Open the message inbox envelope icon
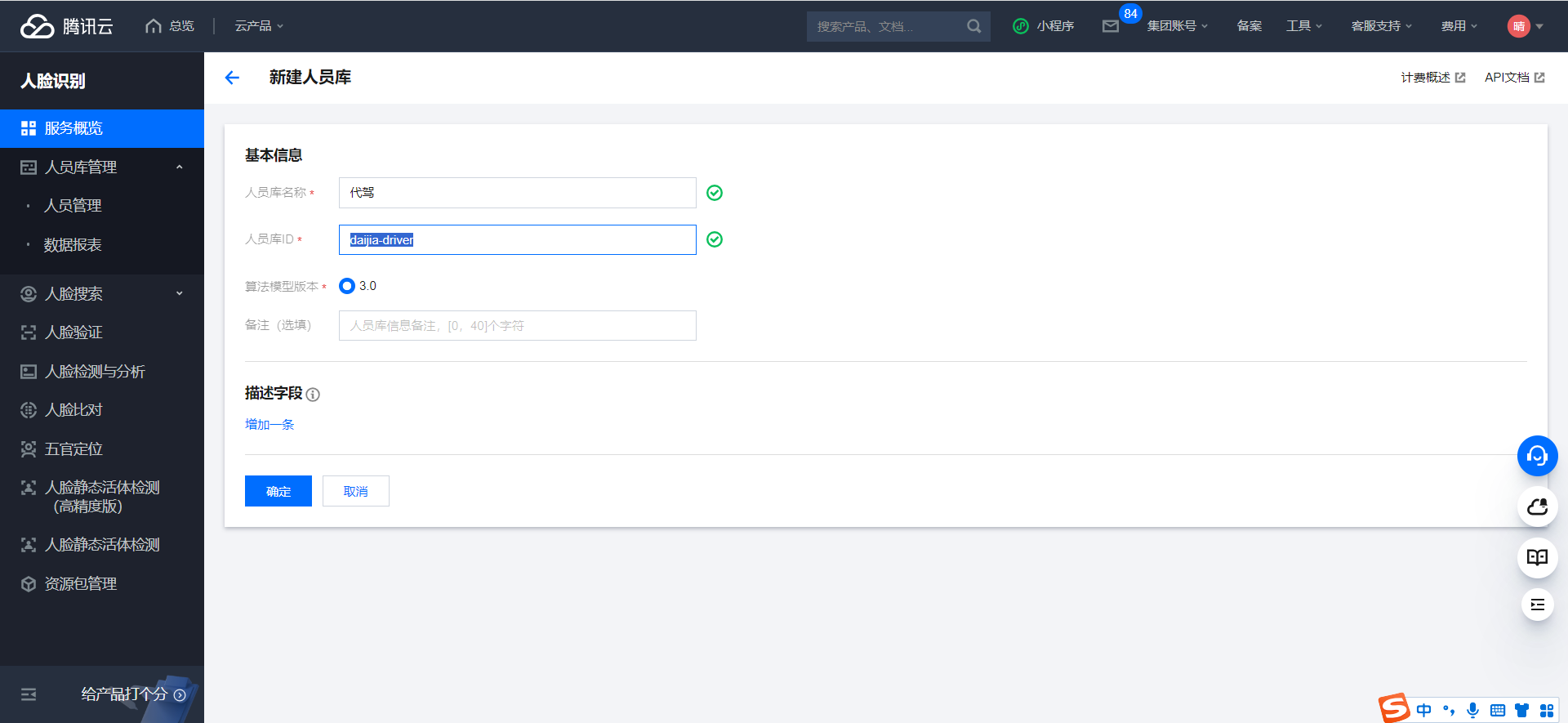 pos(1110,26)
